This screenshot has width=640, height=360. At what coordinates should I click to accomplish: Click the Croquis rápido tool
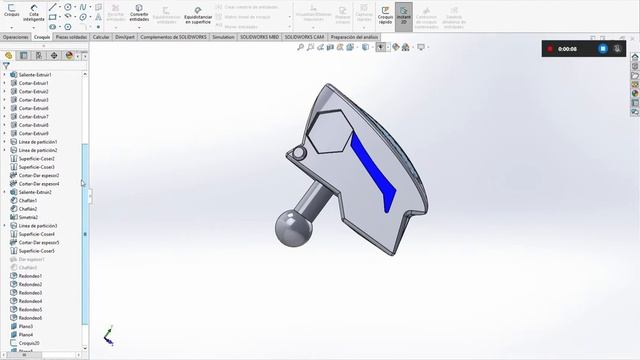click(385, 15)
